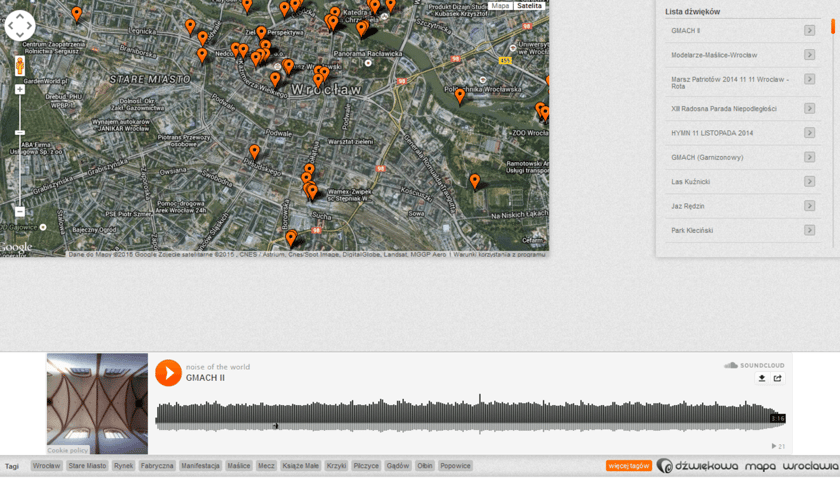
Task: Open the SoundCloud logo link
Action: [x=755, y=366]
